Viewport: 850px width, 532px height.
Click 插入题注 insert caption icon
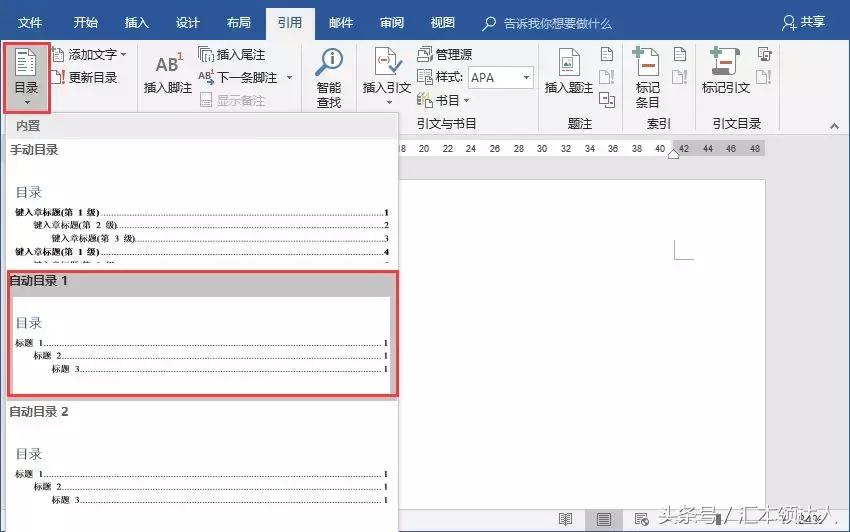[x=568, y=62]
